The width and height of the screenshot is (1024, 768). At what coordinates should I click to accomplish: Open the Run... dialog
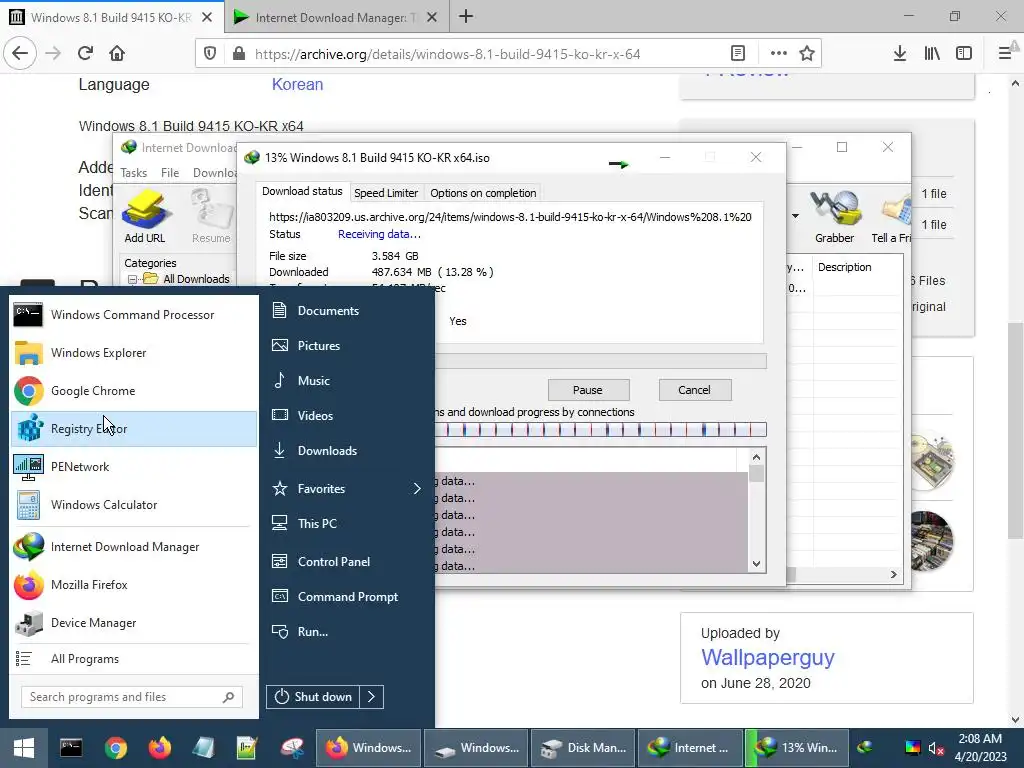point(347,632)
